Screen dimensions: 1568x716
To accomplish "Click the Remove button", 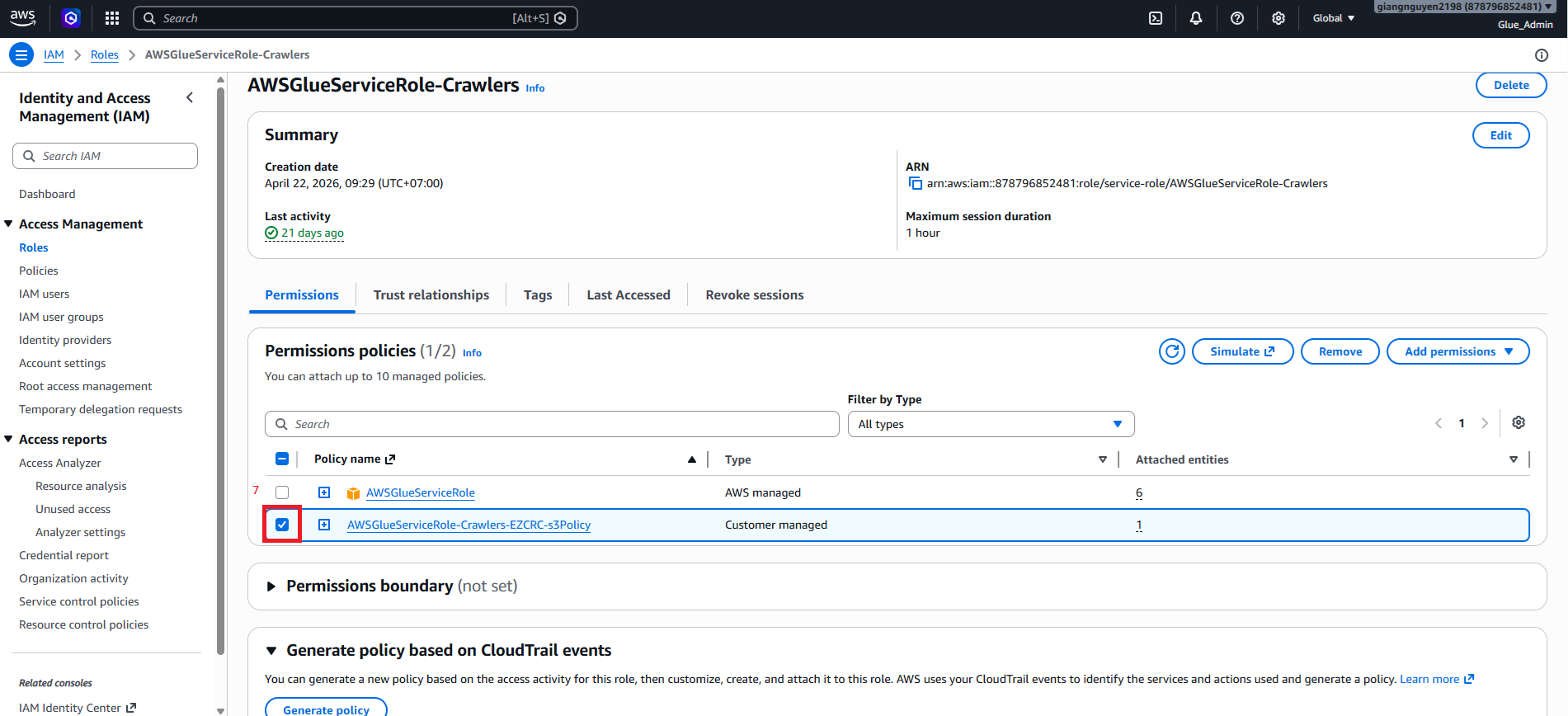I will [1340, 351].
